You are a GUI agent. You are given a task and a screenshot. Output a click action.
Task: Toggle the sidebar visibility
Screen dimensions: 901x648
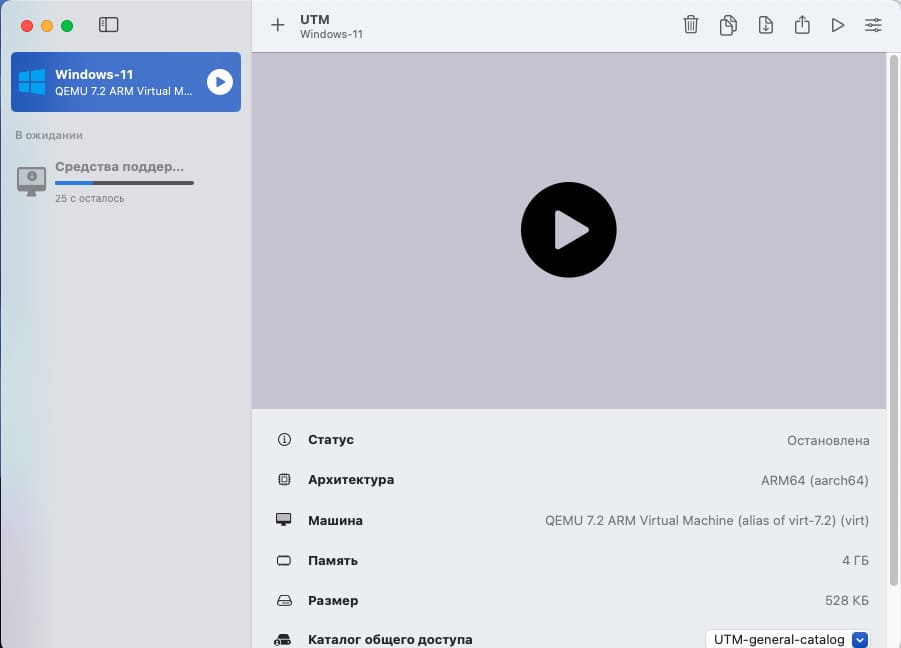(109, 25)
